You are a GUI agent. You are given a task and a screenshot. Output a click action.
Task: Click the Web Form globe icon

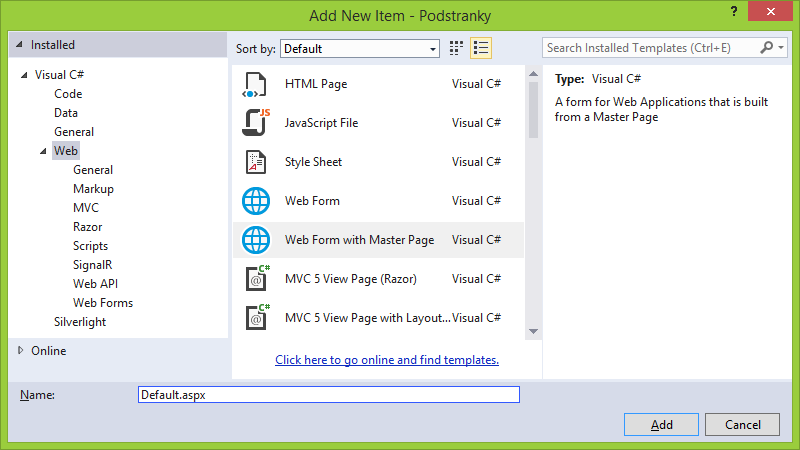pyautogui.click(x=256, y=201)
